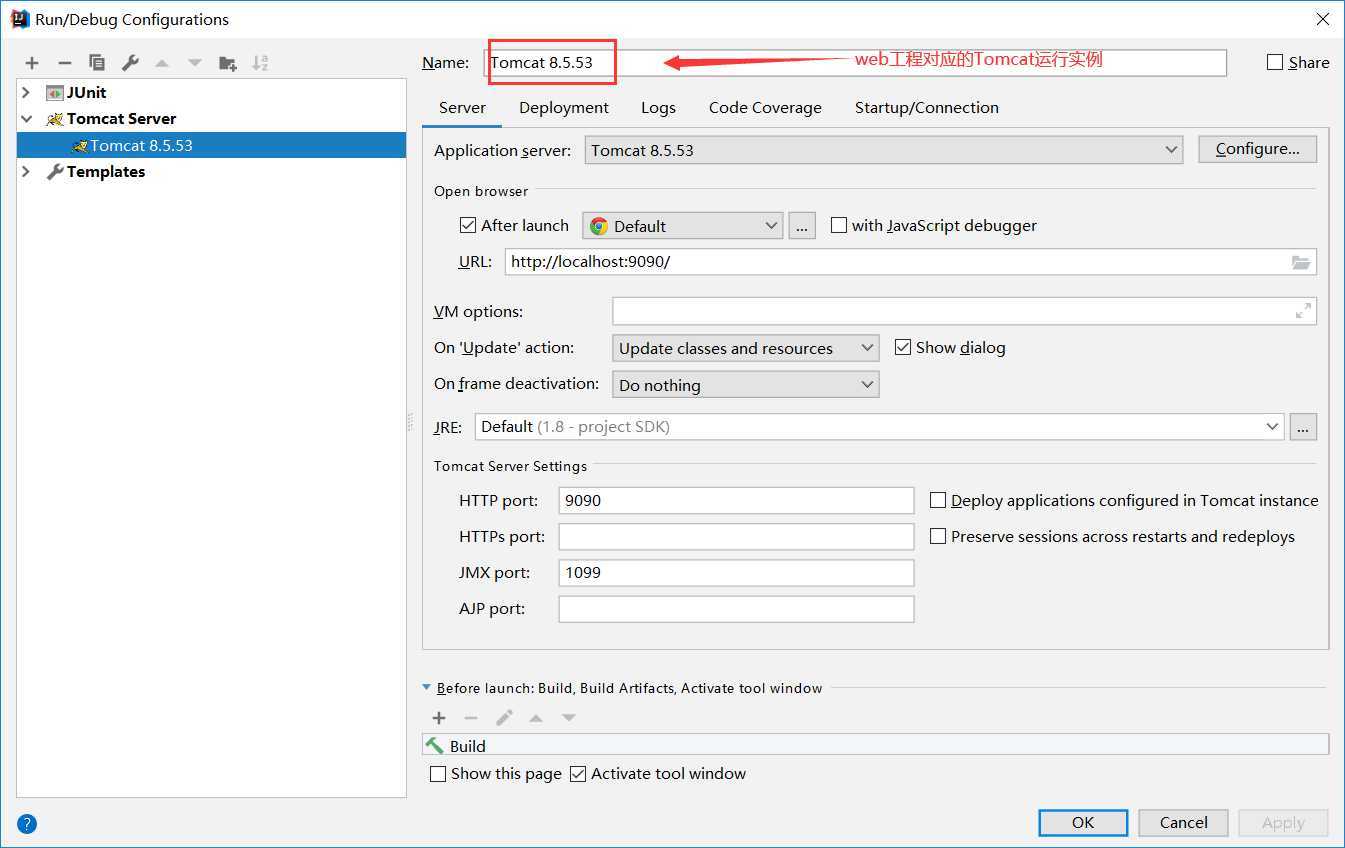Viewport: 1345px width, 848px height.
Task: Switch to the Logs tab
Action: 658,108
